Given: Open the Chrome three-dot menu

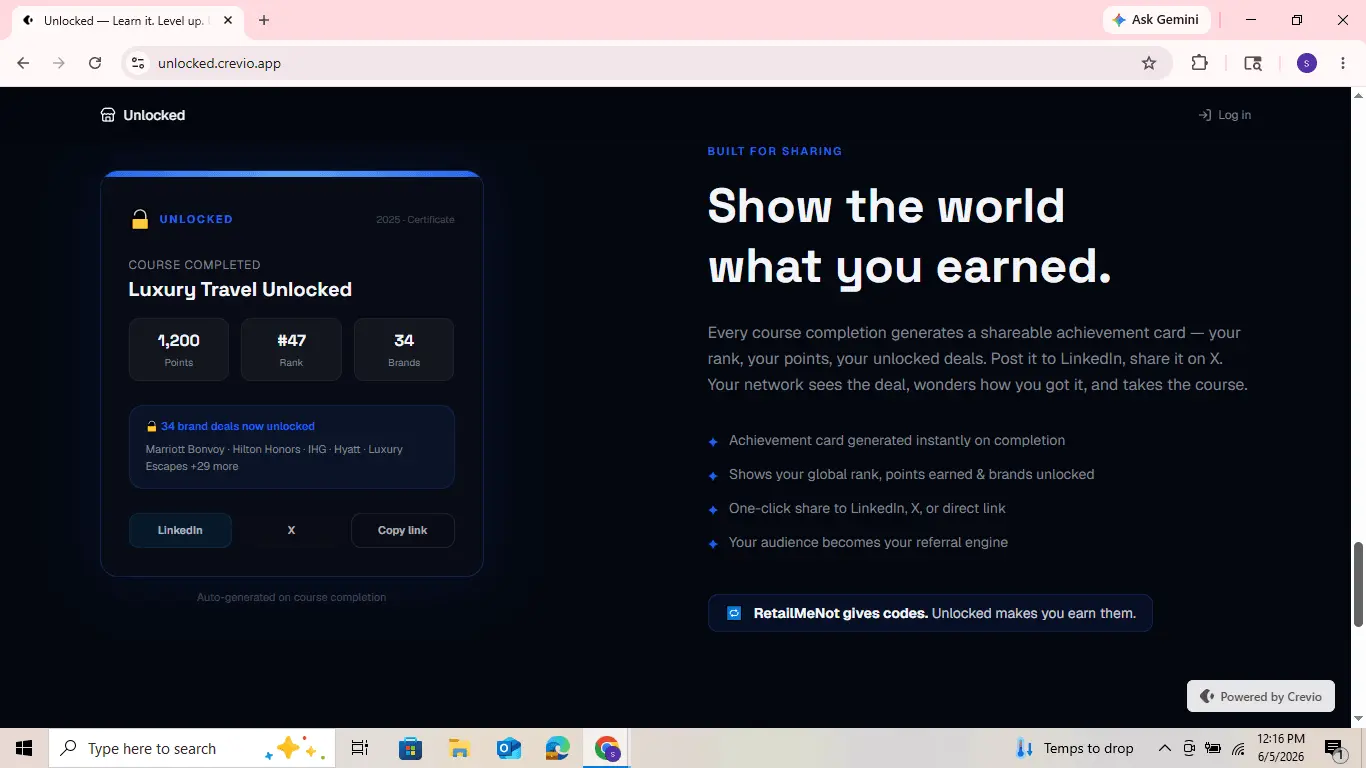Looking at the screenshot, I should coord(1343,63).
